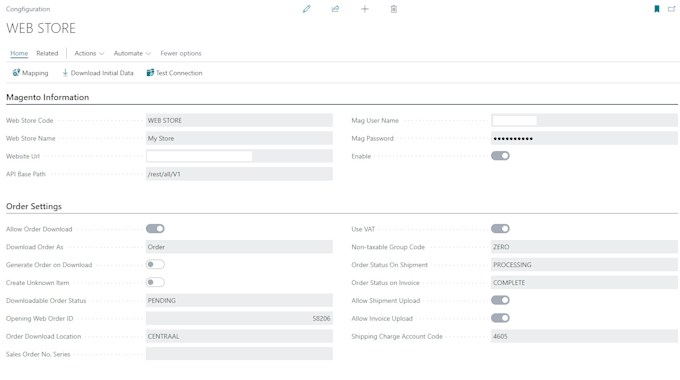Click the Website Url field
This screenshot has width=680, height=380.
[239, 156]
